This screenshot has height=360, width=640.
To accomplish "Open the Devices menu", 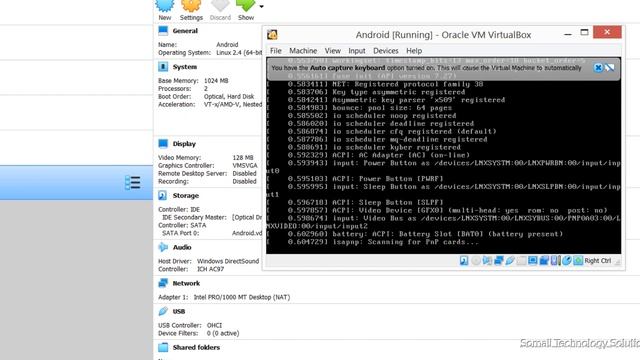I will 386,51.
